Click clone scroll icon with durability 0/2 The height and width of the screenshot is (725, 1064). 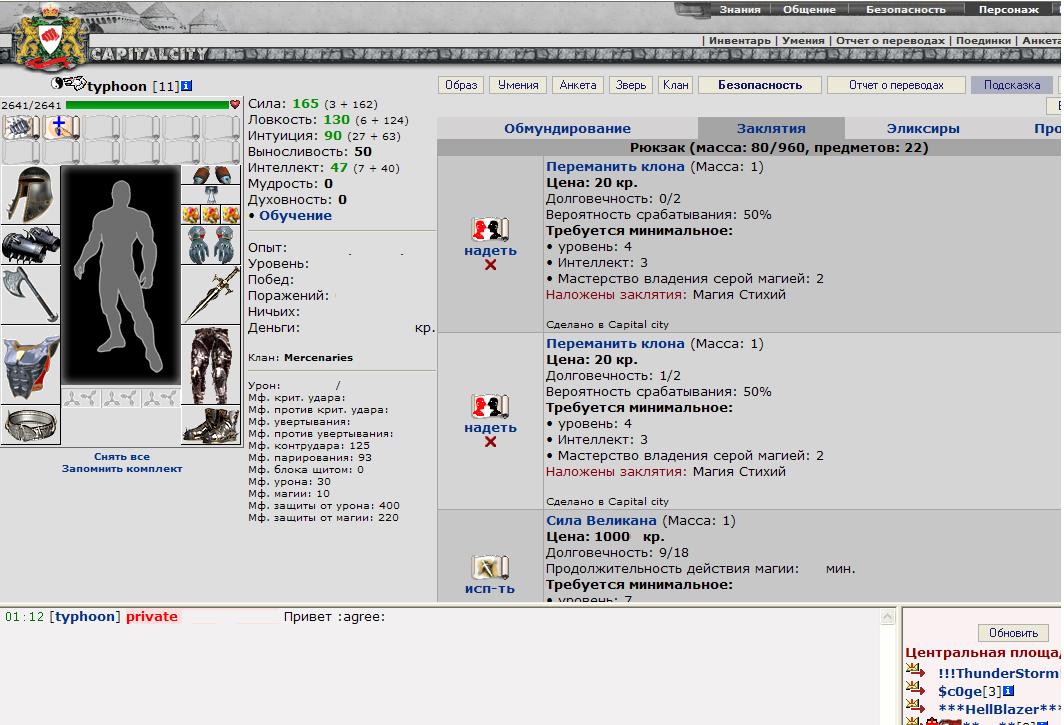point(490,229)
